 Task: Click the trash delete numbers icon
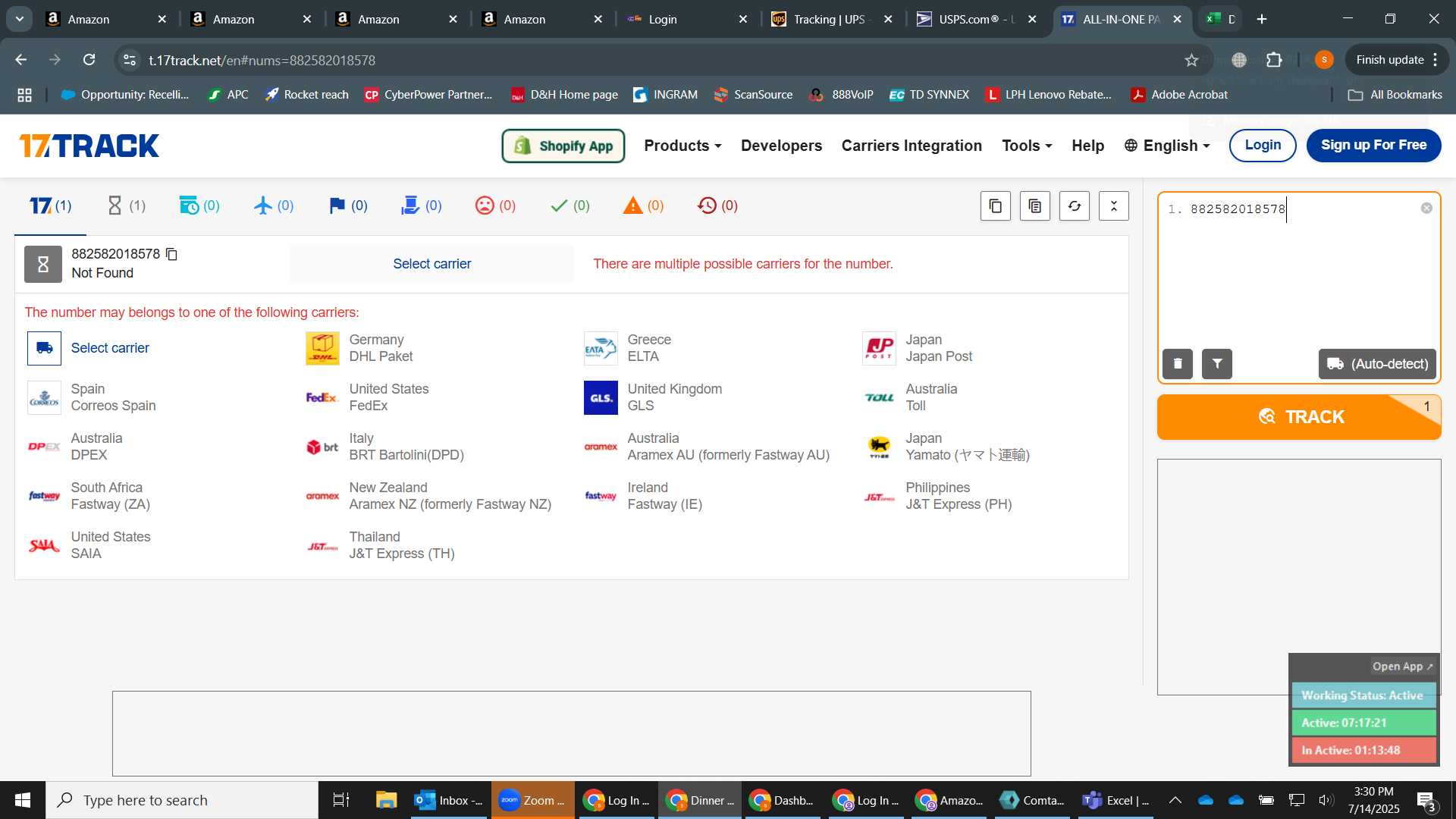1178,364
